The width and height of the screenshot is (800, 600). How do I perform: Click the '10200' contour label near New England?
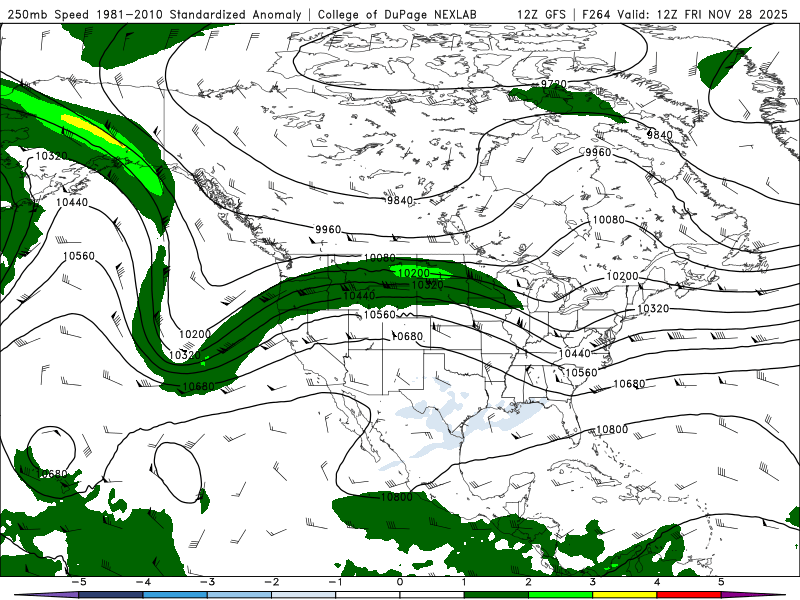(x=622, y=277)
